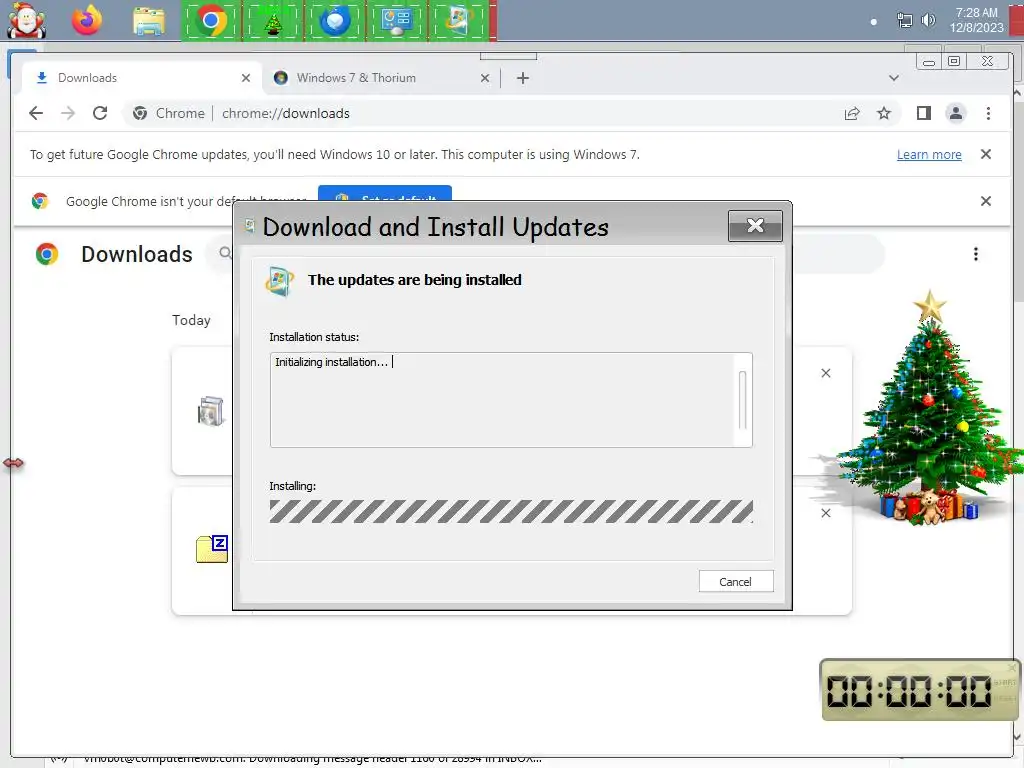The image size is (1024, 768).
Task: Open Downloads page more actions menu
Action: pyautogui.click(x=976, y=254)
